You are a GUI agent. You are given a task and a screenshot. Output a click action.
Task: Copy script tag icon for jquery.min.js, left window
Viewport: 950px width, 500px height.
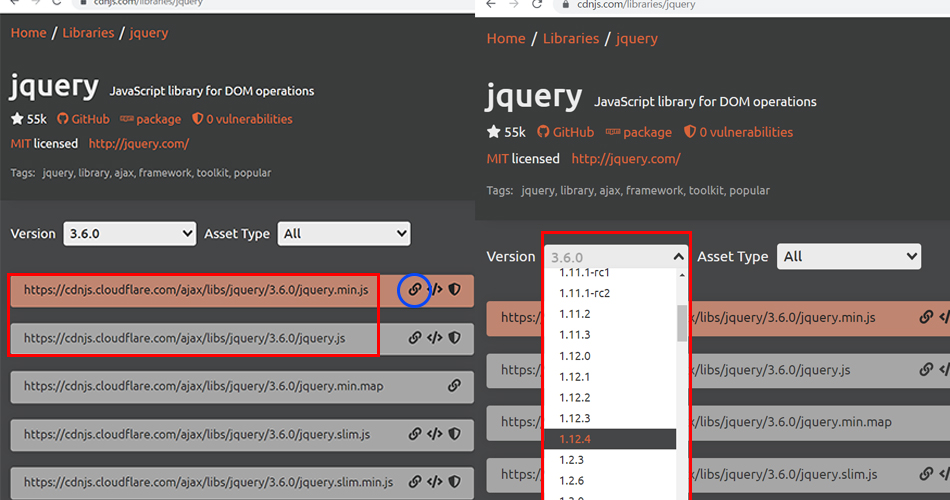pyautogui.click(x=435, y=290)
